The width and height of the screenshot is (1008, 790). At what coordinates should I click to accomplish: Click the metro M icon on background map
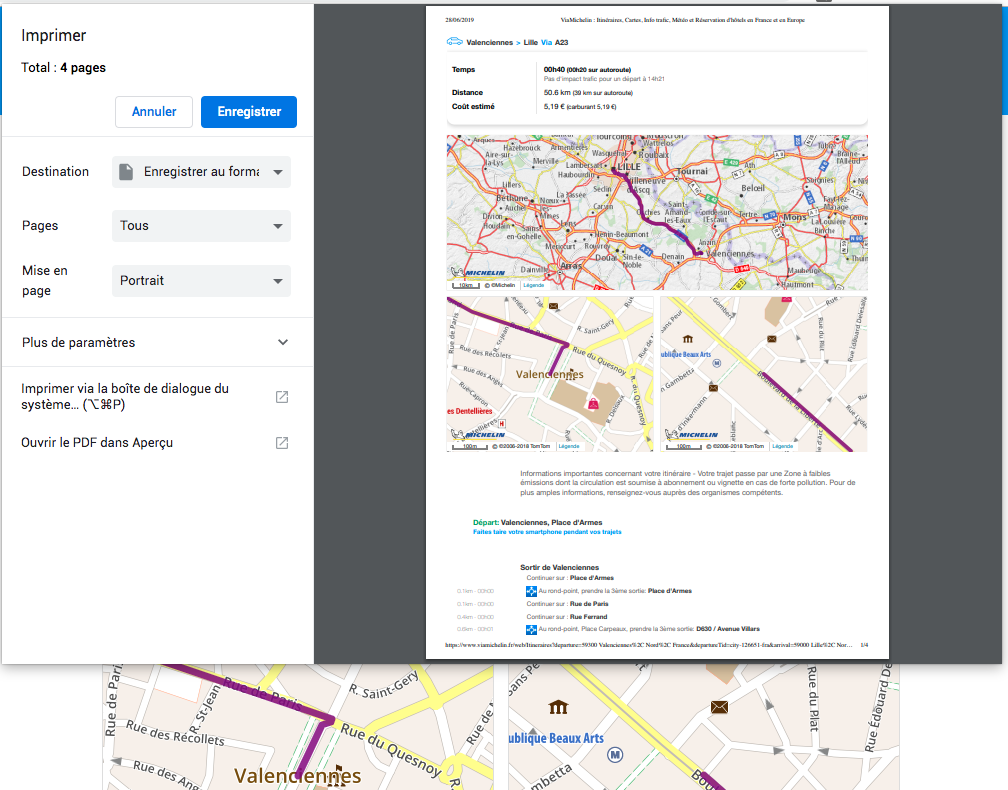coord(615,755)
